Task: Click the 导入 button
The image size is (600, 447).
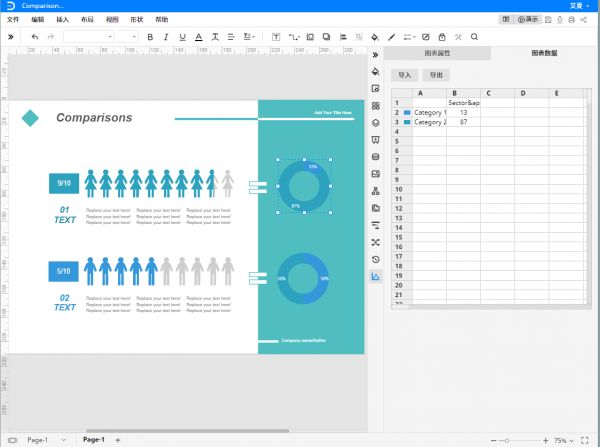Action: coord(405,75)
